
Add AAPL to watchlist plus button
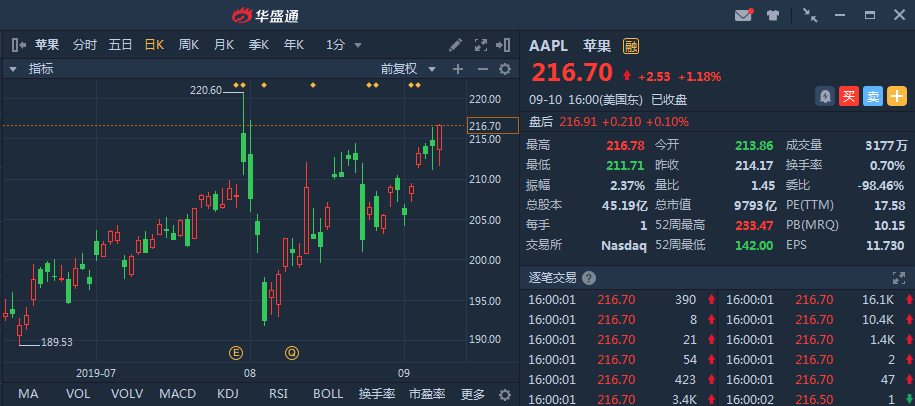click(897, 96)
